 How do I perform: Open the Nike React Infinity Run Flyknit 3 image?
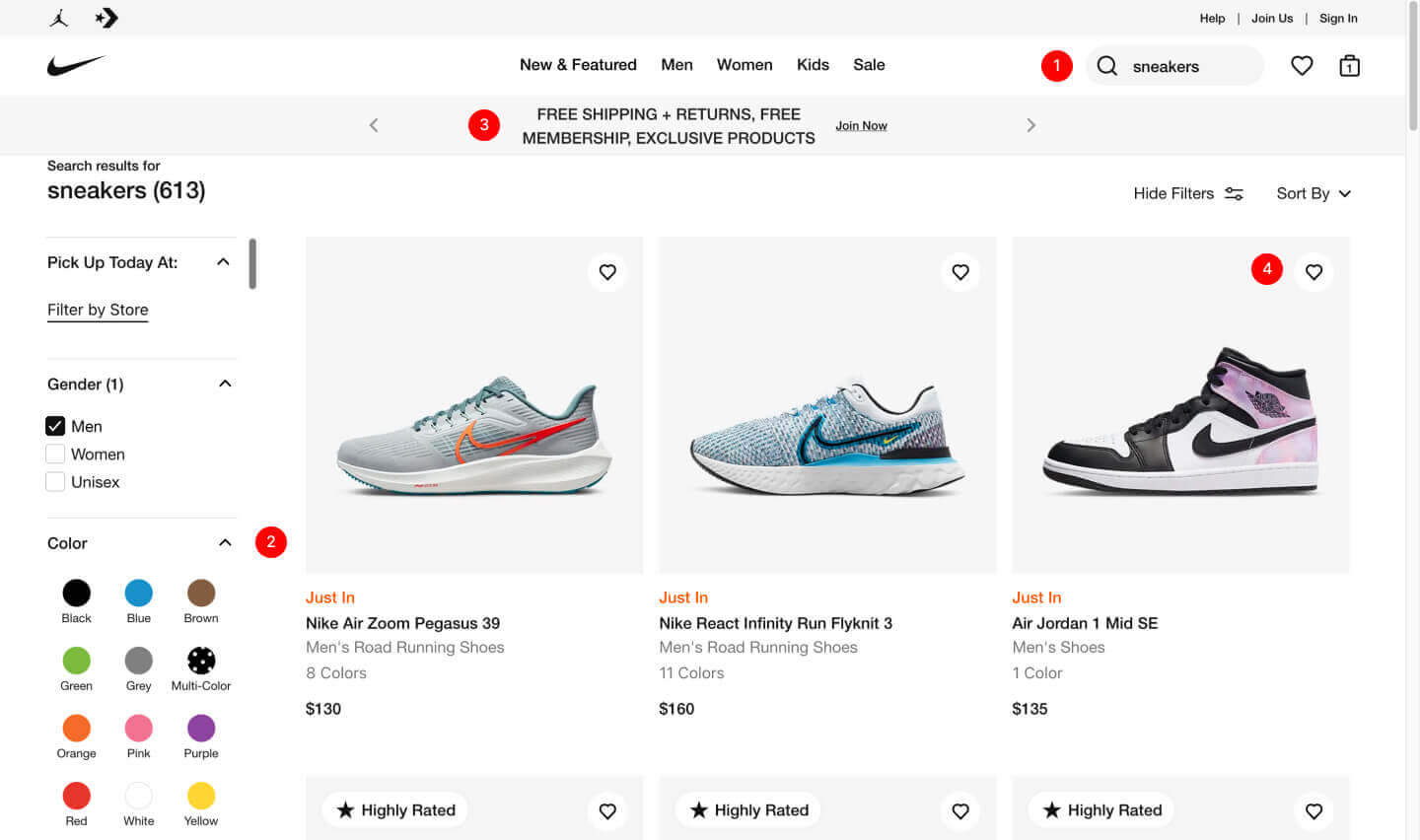pos(827,405)
